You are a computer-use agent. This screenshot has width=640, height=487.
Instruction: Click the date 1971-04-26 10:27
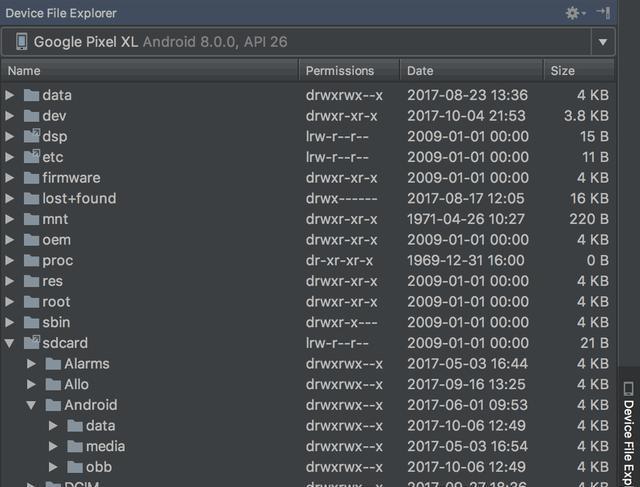[x=466, y=219]
